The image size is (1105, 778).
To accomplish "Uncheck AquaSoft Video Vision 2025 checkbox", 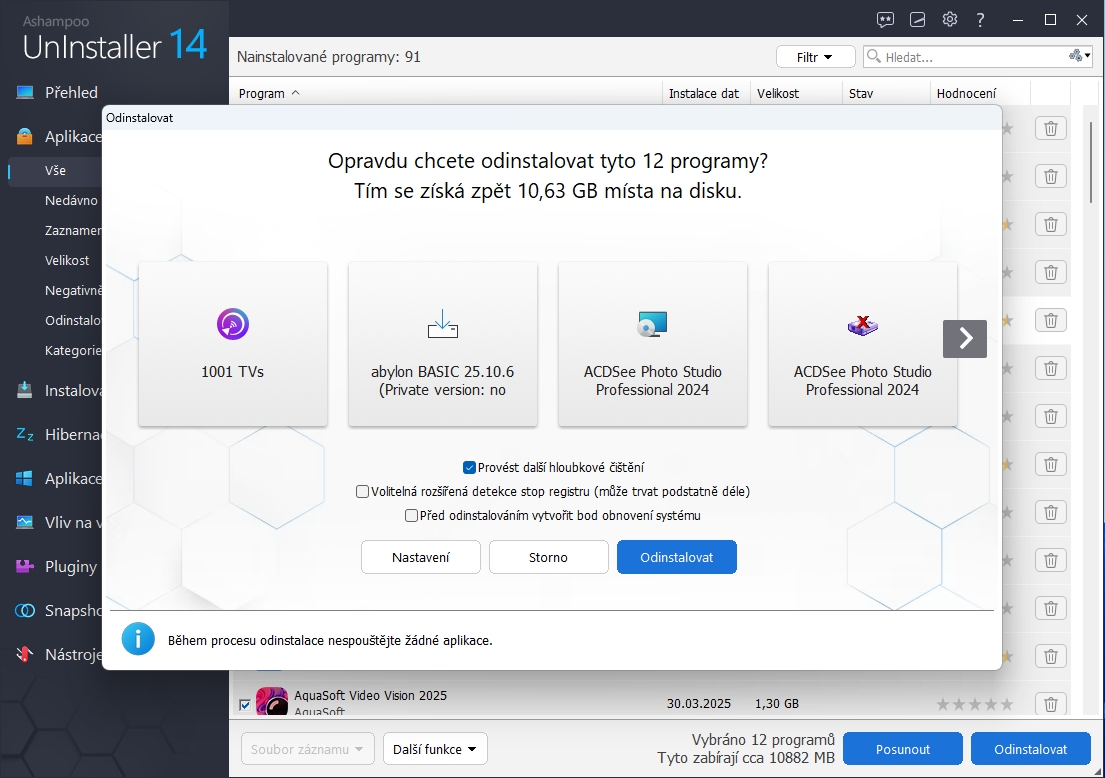I will [x=245, y=705].
